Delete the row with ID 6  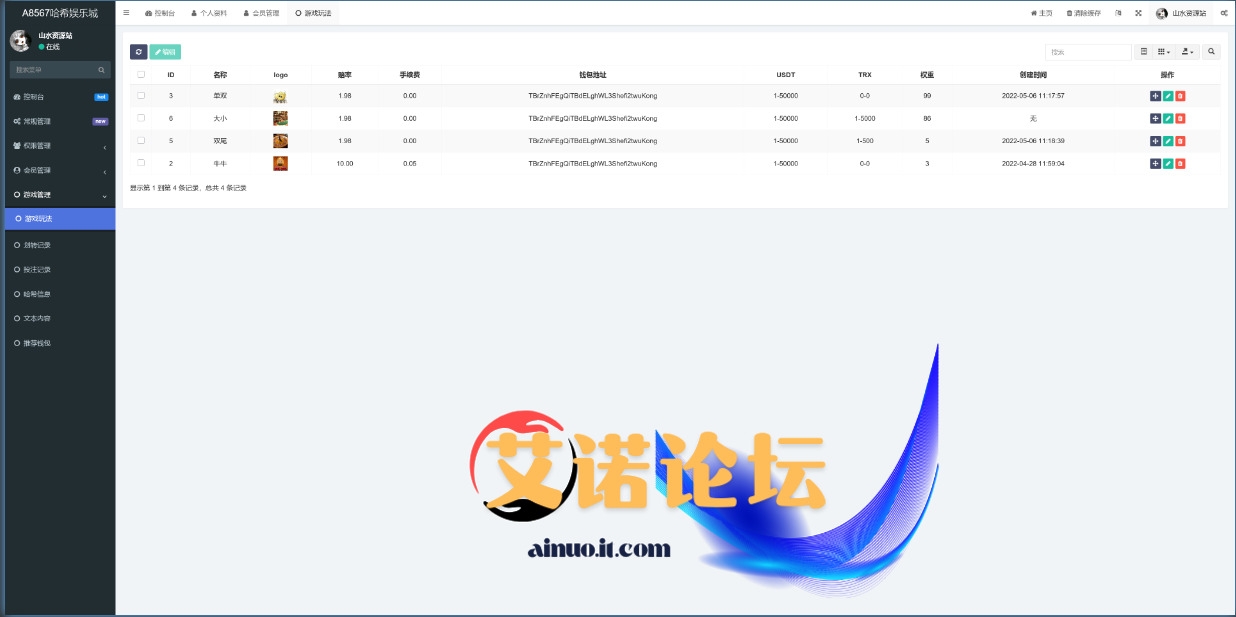click(1180, 118)
